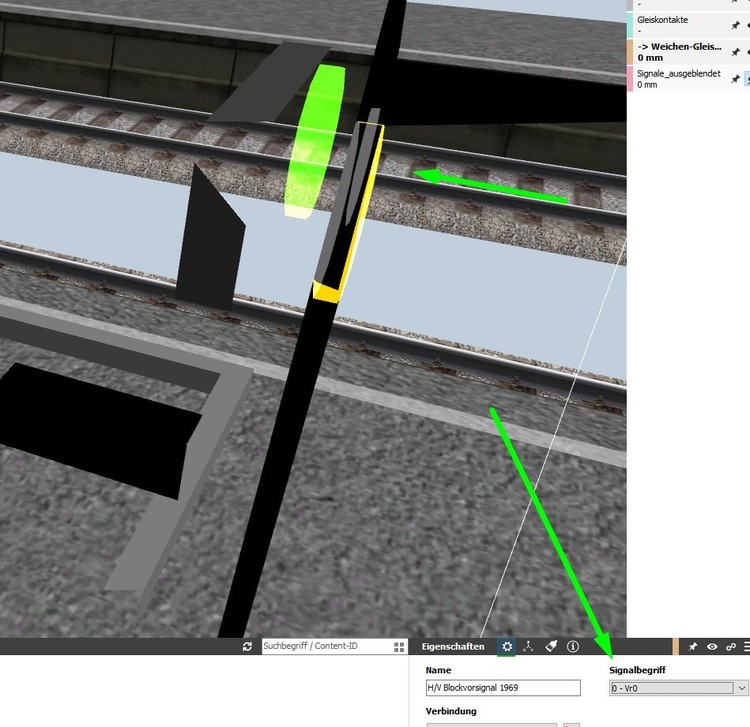Viewport: 750px width, 727px height.
Task: Select the Signale_ausgeblendet layer row
Action: pos(688,78)
